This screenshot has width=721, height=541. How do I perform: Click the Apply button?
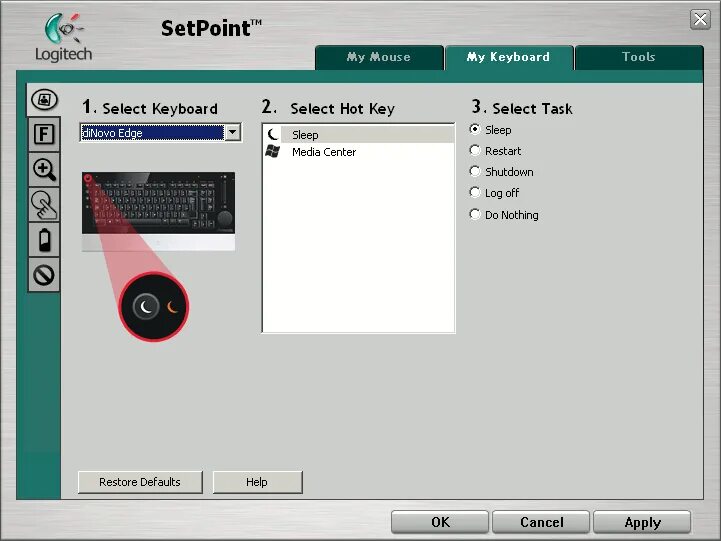click(x=642, y=522)
